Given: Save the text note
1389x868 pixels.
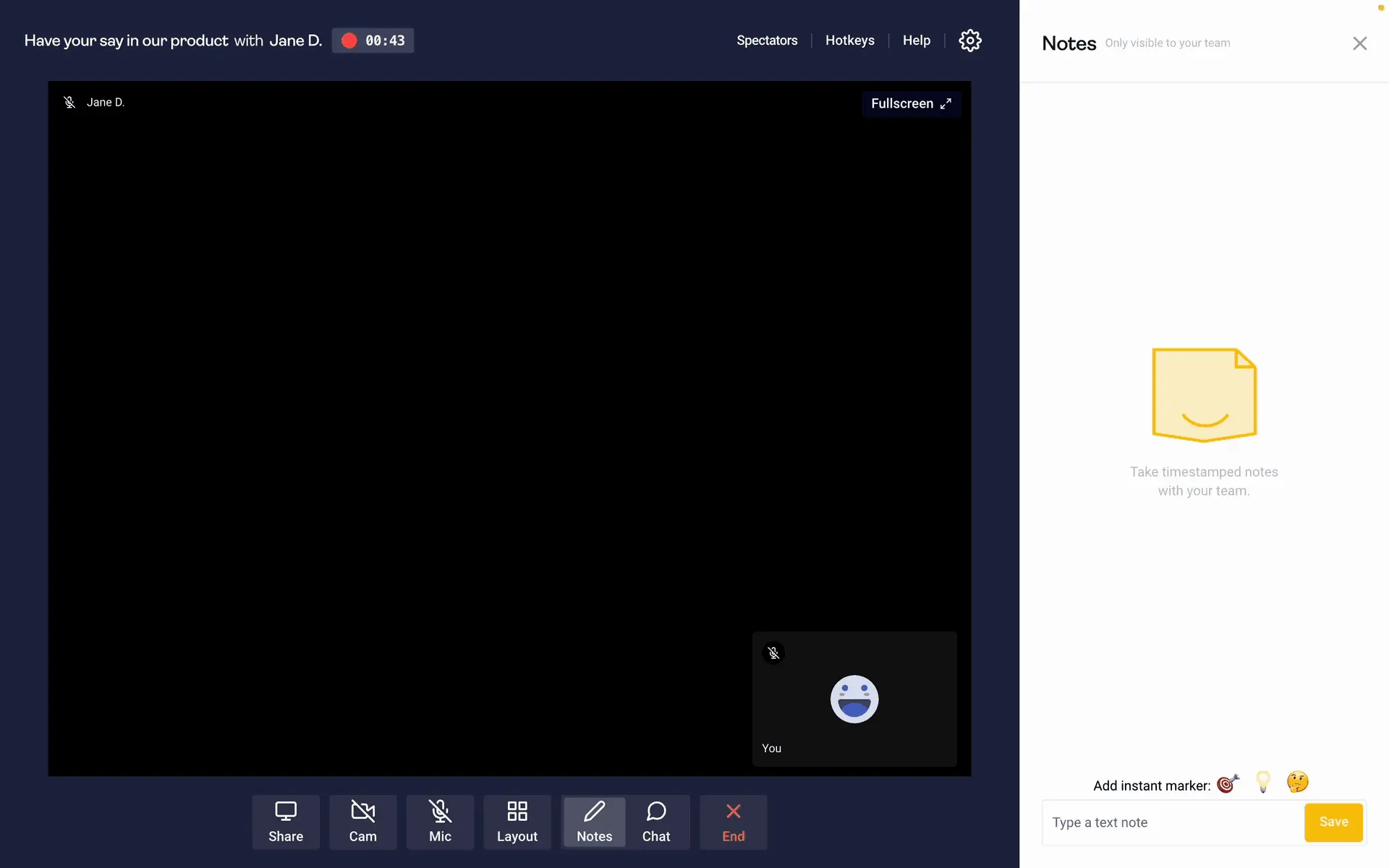Looking at the screenshot, I should pyautogui.click(x=1333, y=822).
